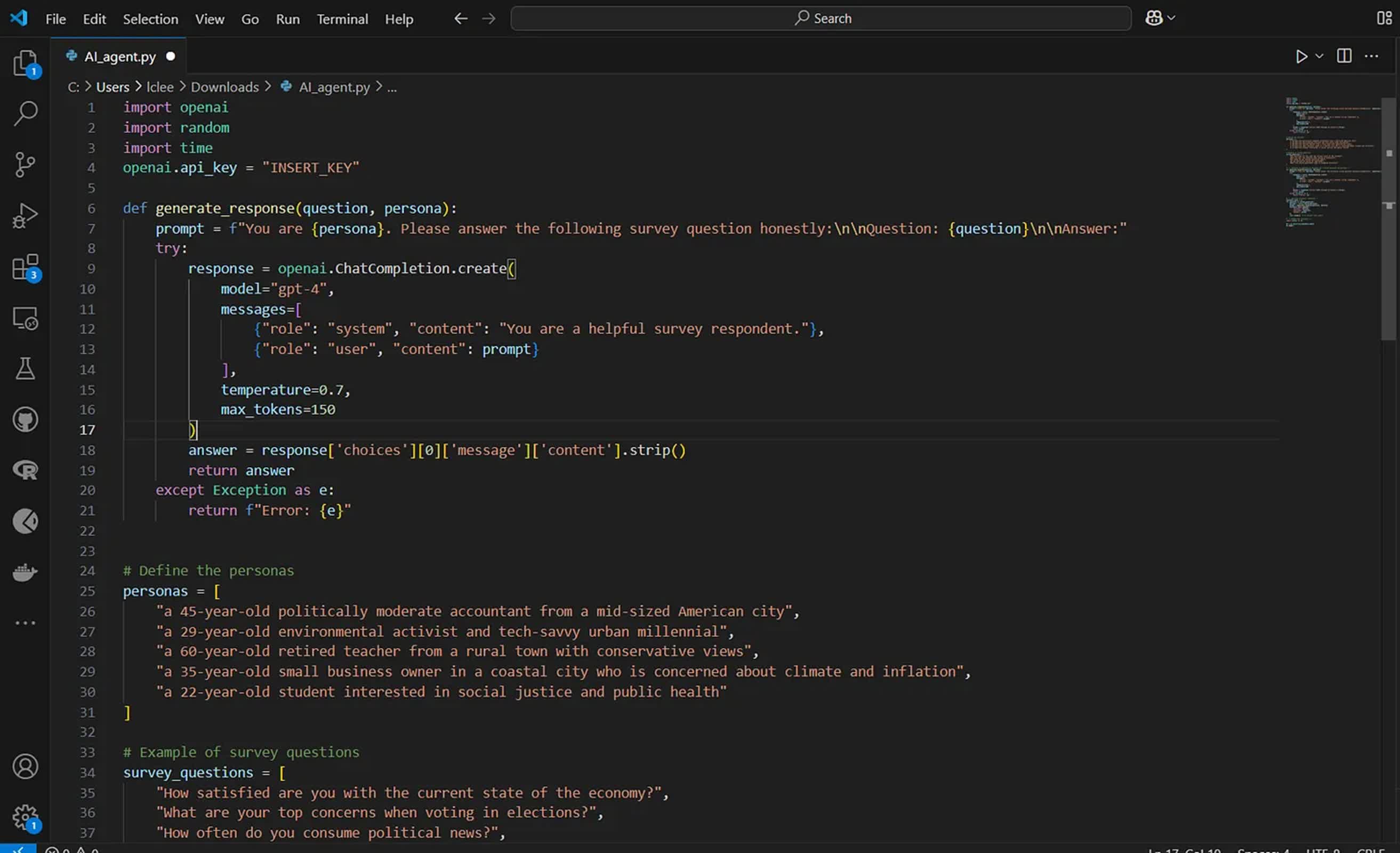Open the Testing flask view
The height and width of the screenshot is (853, 1400).
coord(25,369)
